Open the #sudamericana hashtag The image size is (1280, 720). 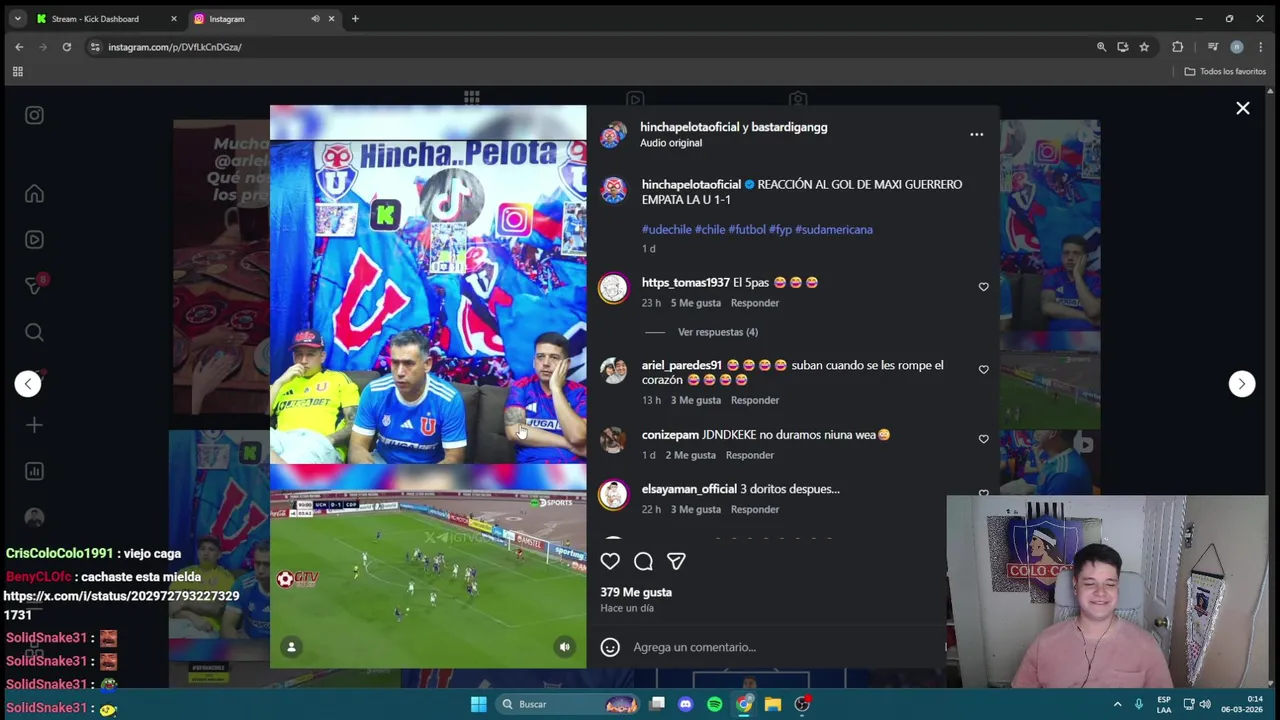coord(834,230)
